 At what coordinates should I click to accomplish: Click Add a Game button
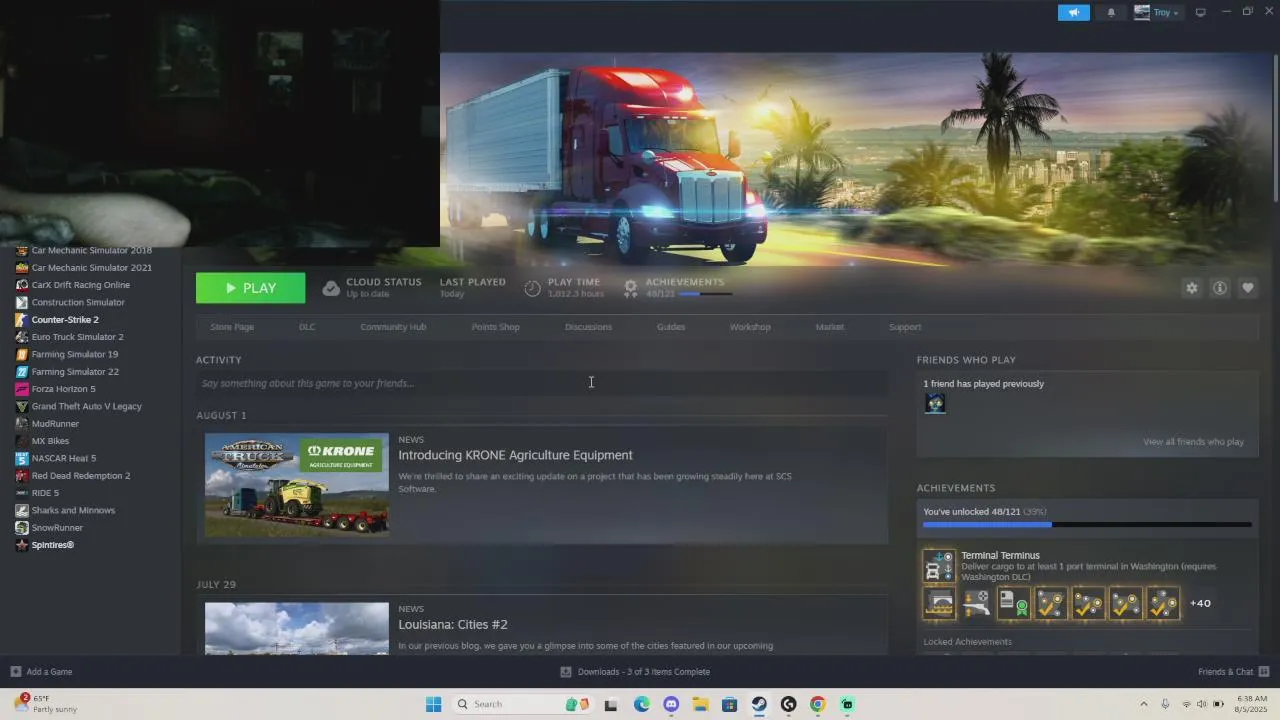pos(41,672)
